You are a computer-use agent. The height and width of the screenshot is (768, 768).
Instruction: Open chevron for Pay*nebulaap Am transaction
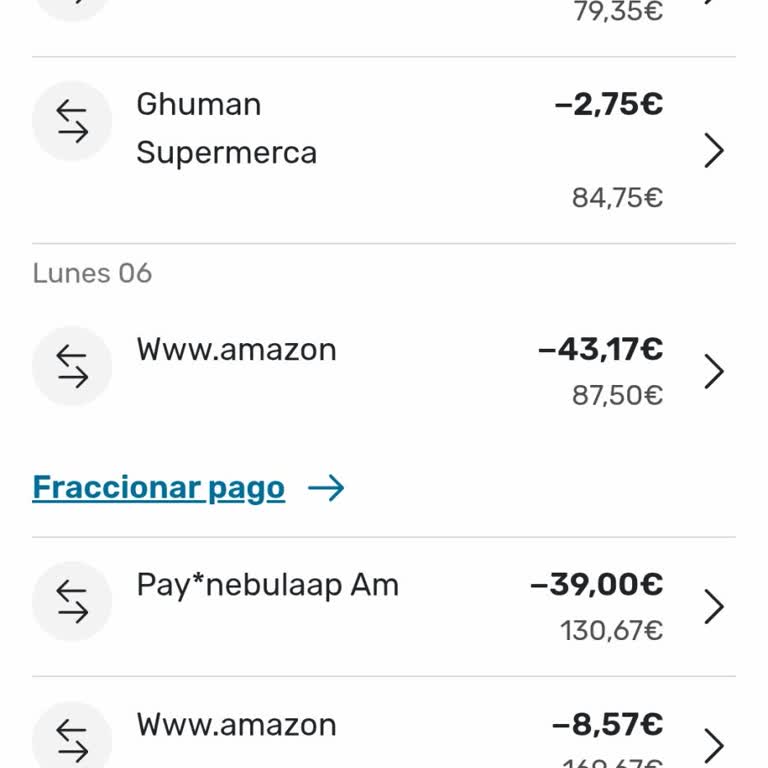tap(714, 606)
